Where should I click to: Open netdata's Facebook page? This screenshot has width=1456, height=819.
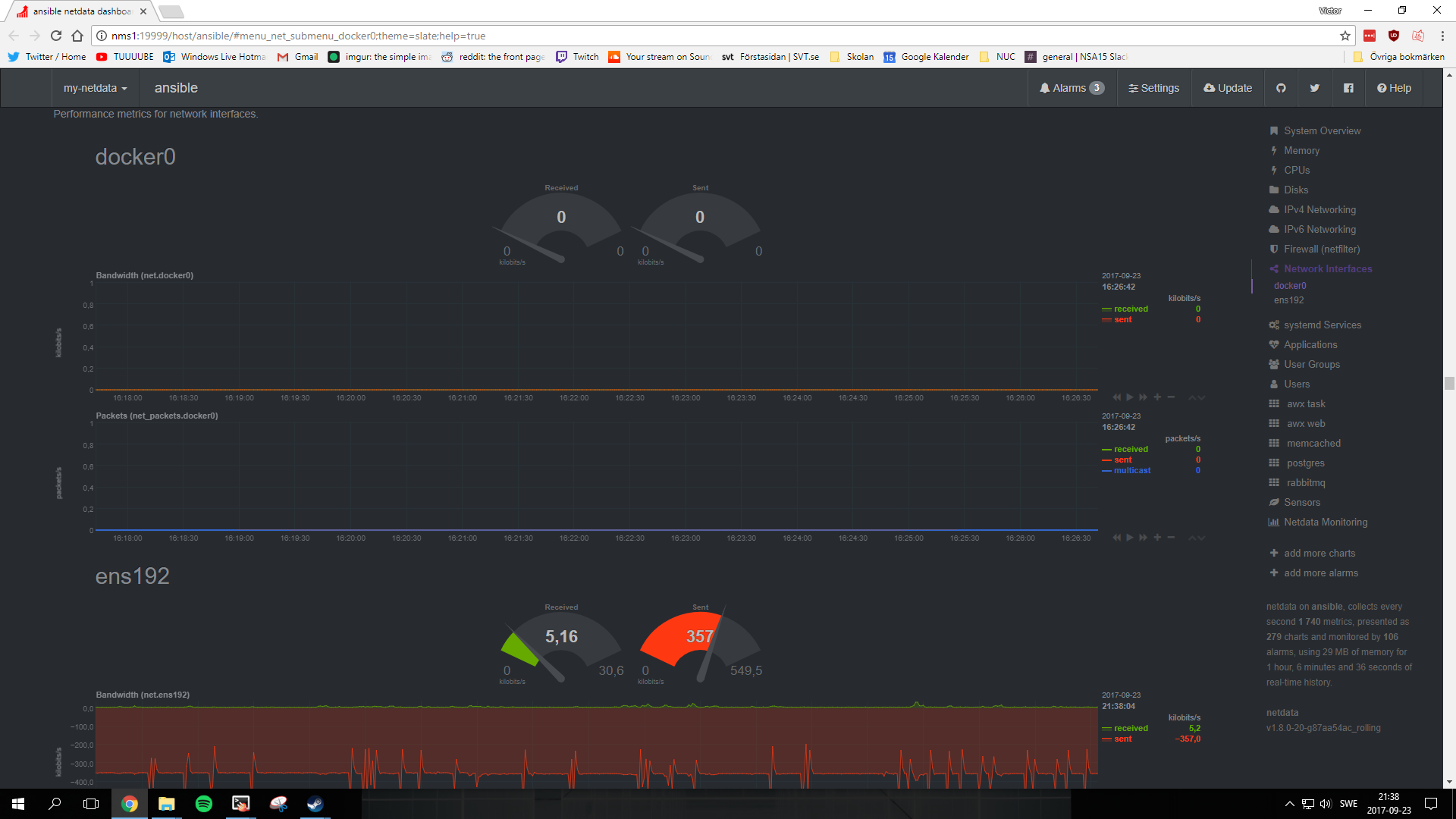1348,88
